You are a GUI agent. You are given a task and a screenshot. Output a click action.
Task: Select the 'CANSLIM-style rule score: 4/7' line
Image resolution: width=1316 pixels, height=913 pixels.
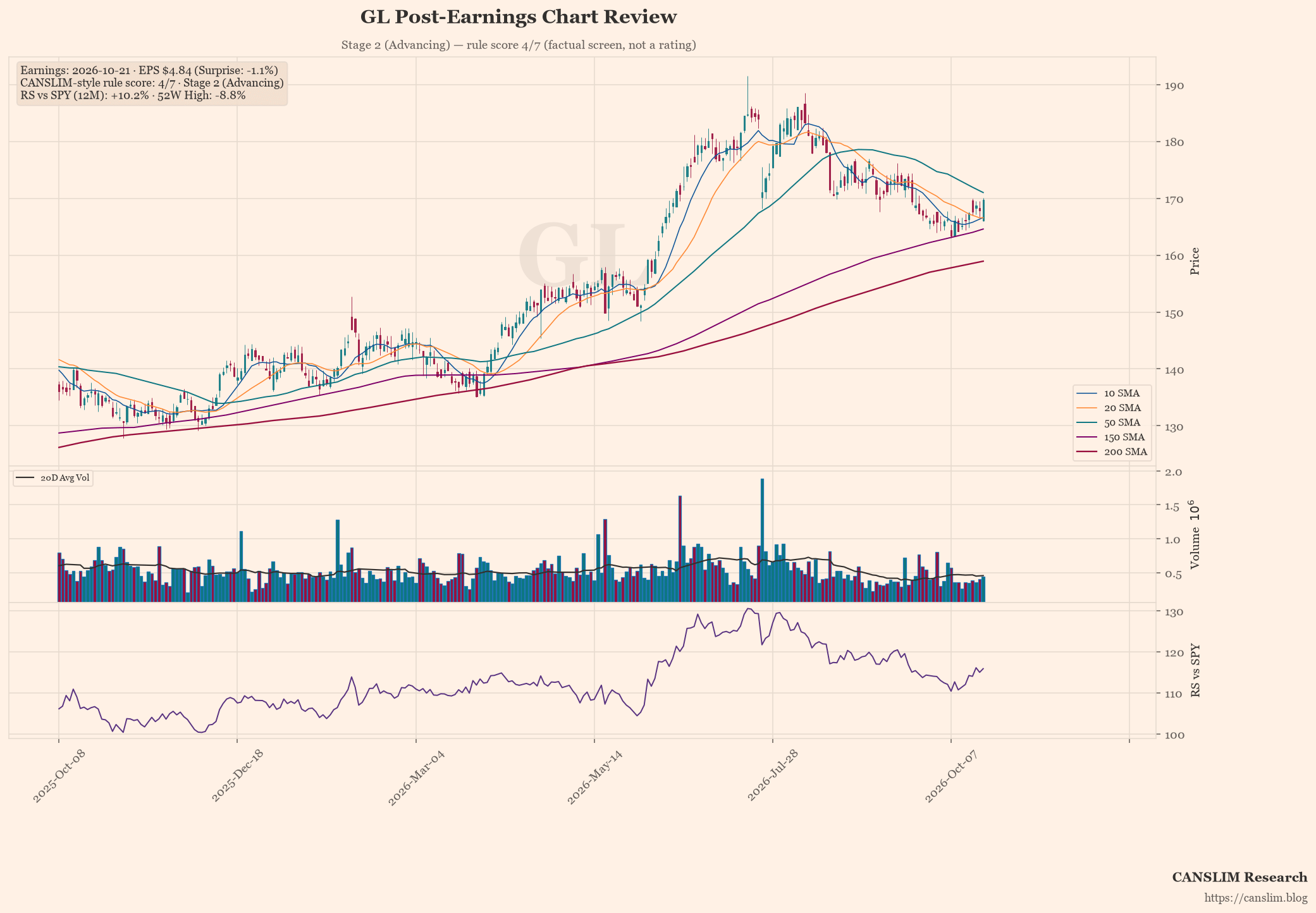pyautogui.click(x=152, y=83)
